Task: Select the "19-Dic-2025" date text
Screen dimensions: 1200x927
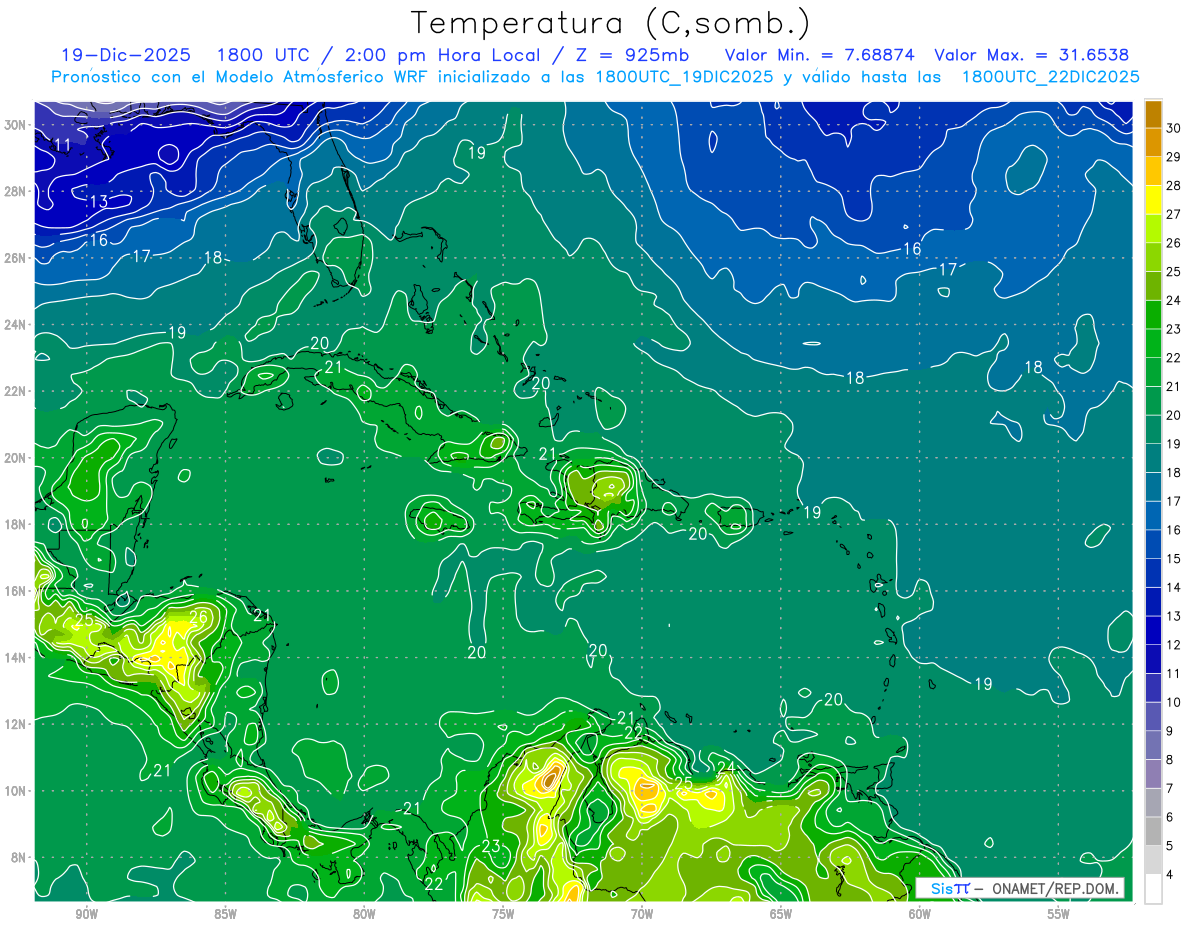Action: (124, 55)
